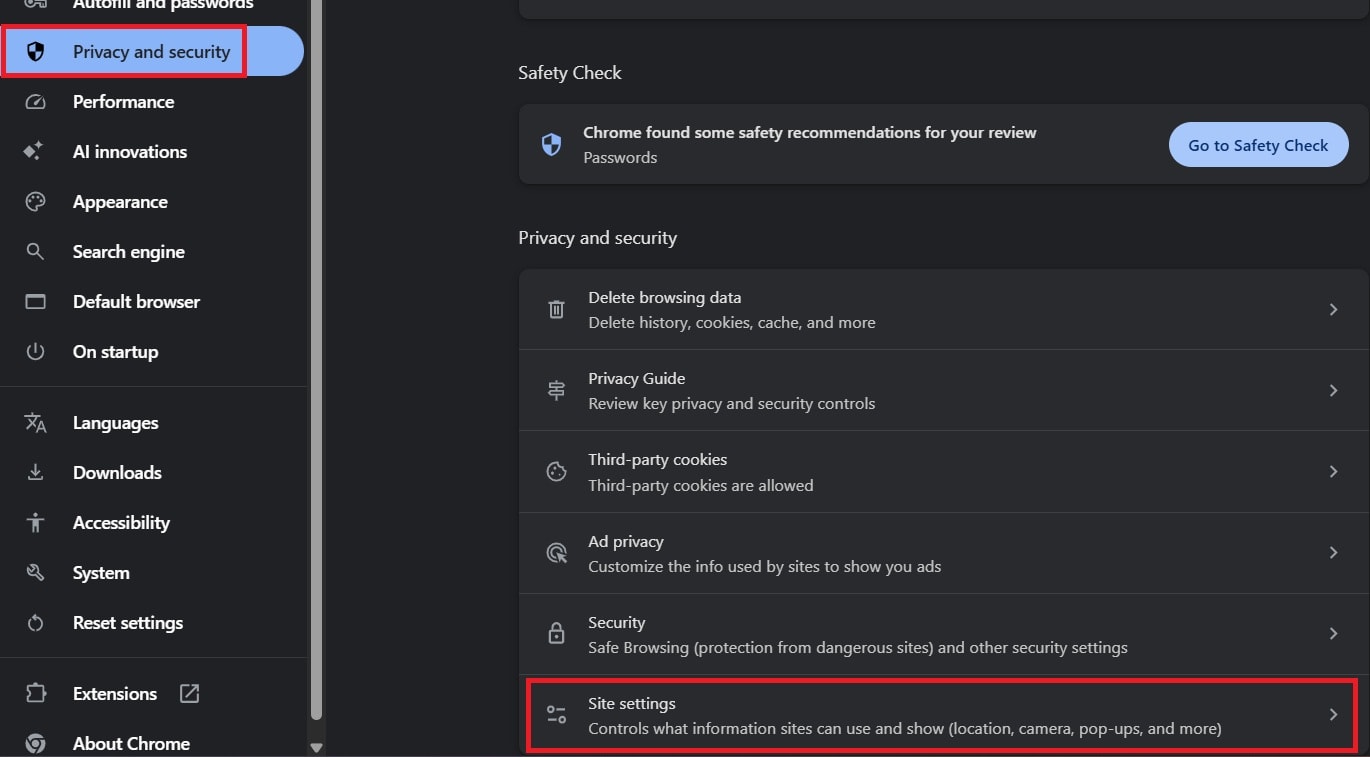Open Privacy Guide using its right chevron
1370x757 pixels.
(1333, 391)
